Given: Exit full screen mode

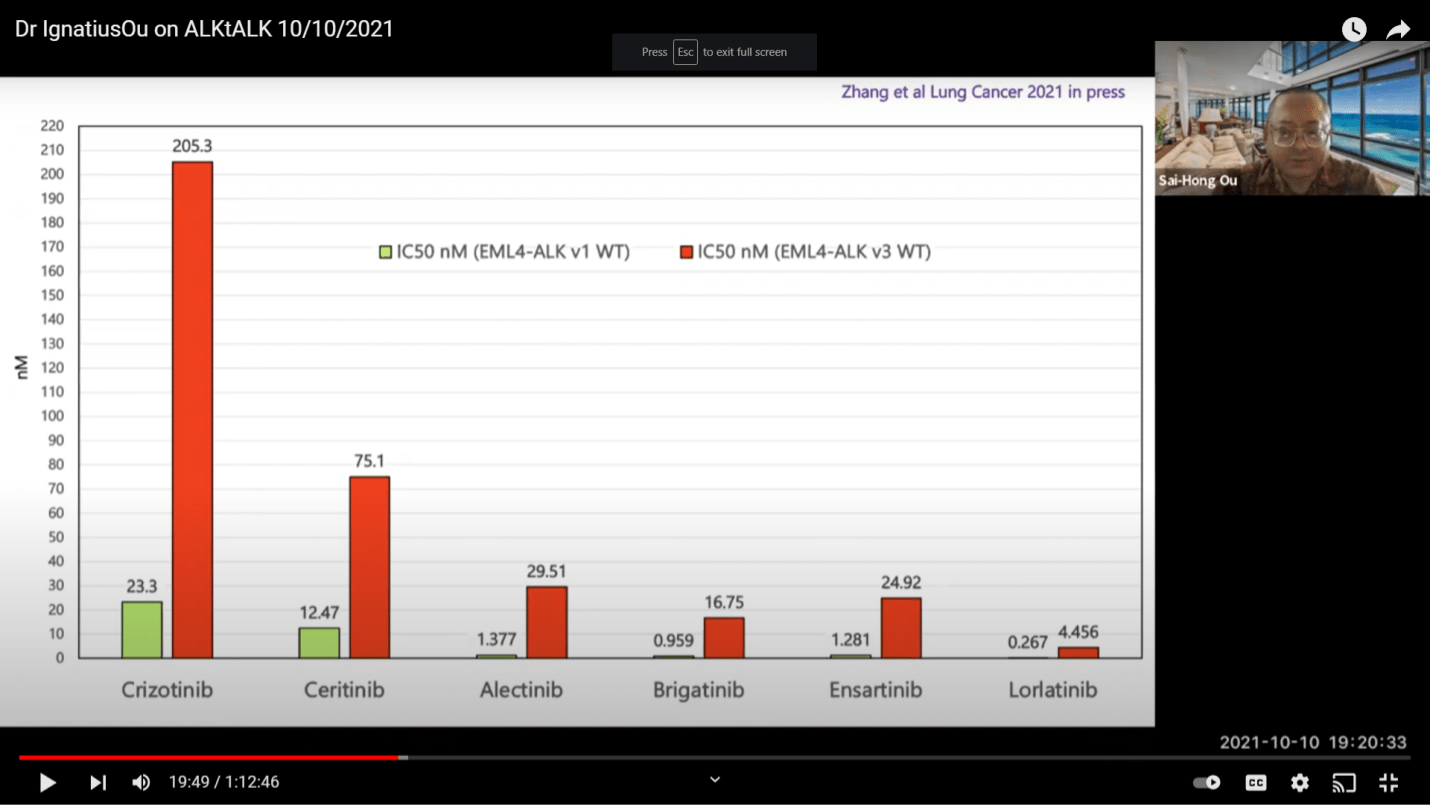Looking at the screenshot, I should 1388,783.
